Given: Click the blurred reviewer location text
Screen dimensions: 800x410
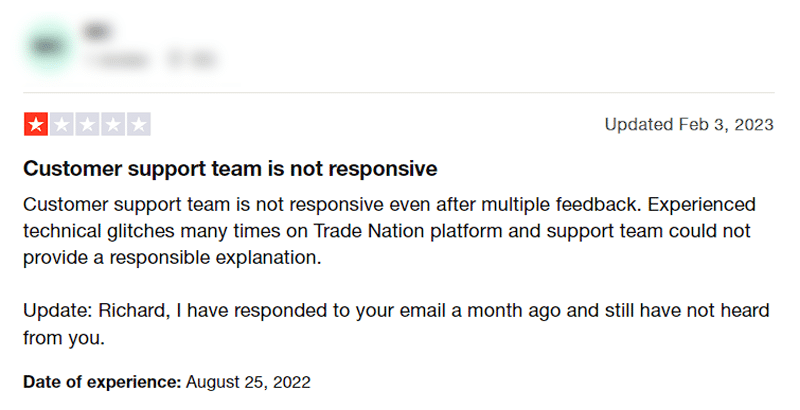Looking at the screenshot, I should click(x=192, y=60).
